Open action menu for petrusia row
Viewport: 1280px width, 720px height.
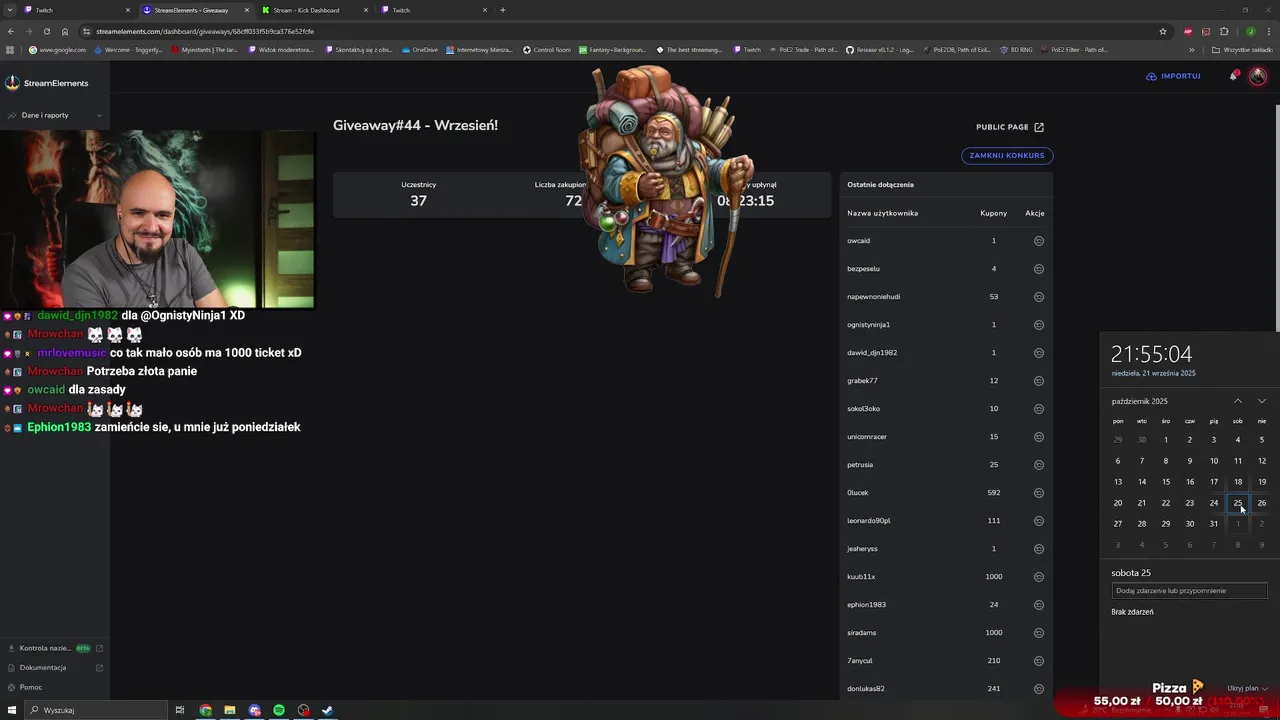(1038, 465)
